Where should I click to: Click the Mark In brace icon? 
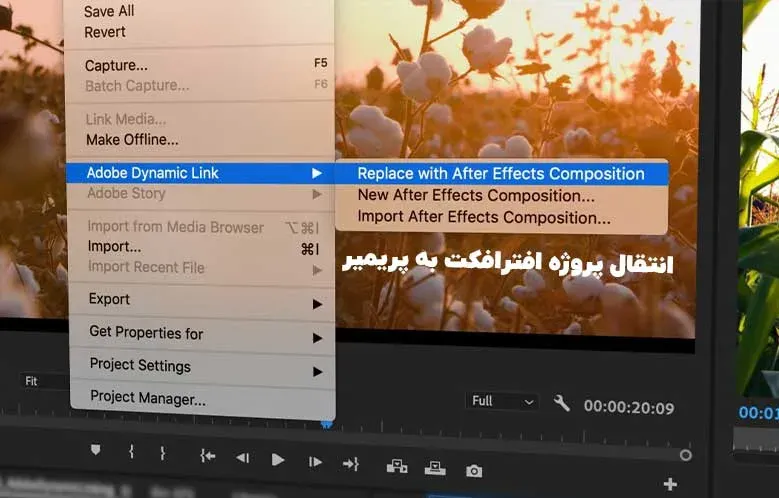click(x=131, y=451)
